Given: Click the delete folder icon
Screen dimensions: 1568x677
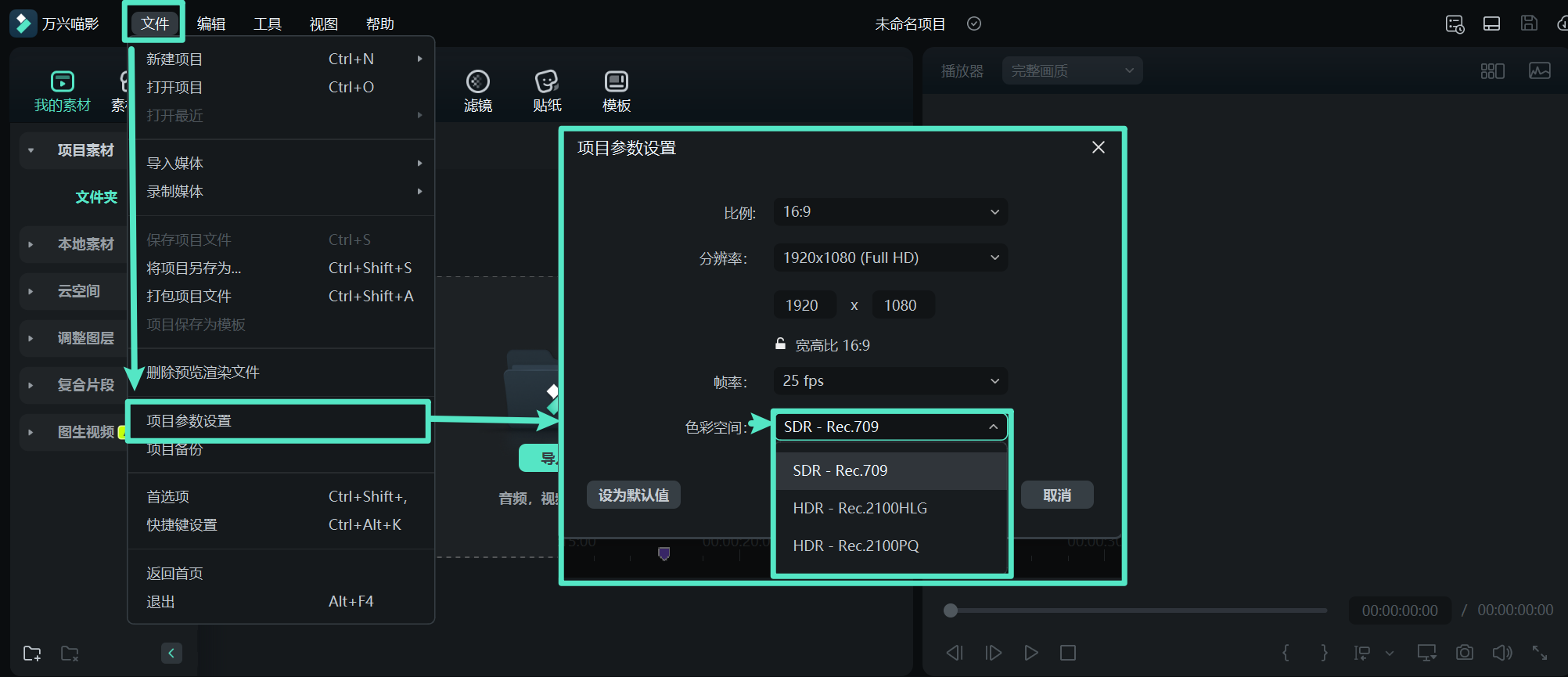Looking at the screenshot, I should click(x=70, y=653).
